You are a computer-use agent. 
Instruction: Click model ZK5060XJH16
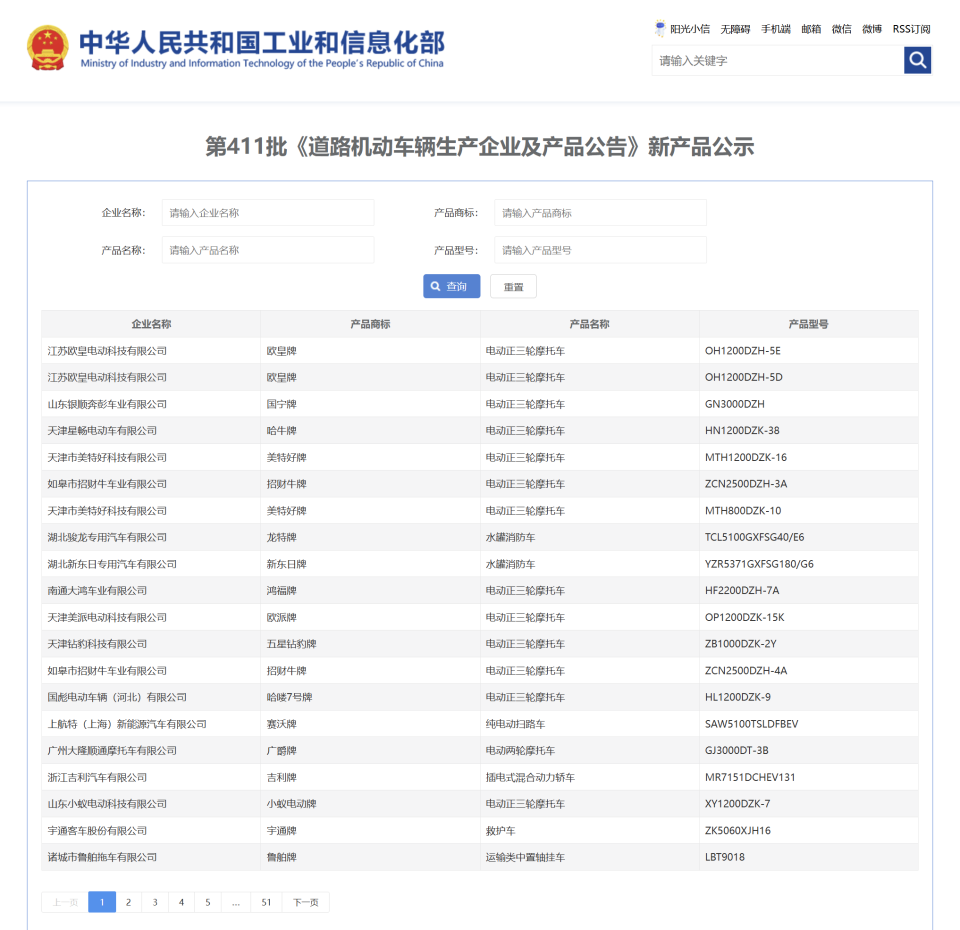coord(738,830)
